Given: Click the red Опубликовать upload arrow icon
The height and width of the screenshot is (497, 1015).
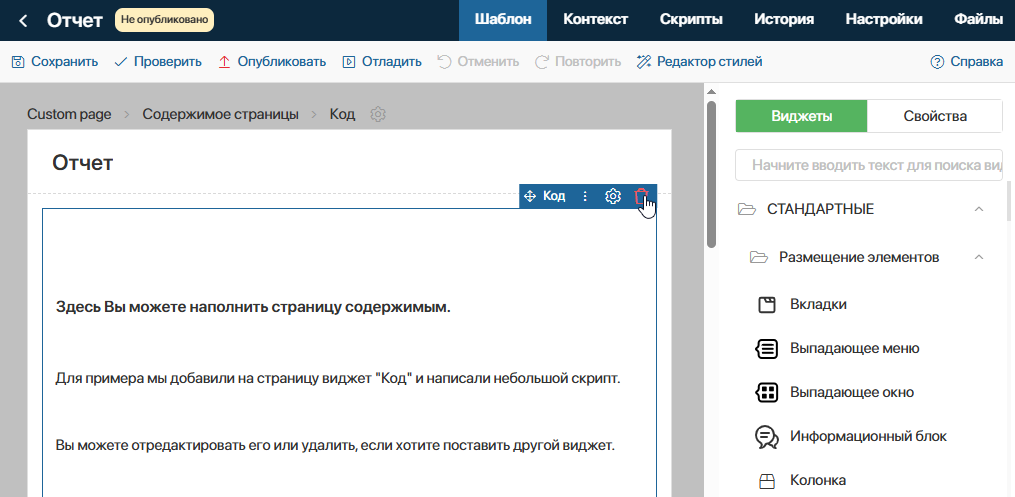Looking at the screenshot, I should click(224, 62).
